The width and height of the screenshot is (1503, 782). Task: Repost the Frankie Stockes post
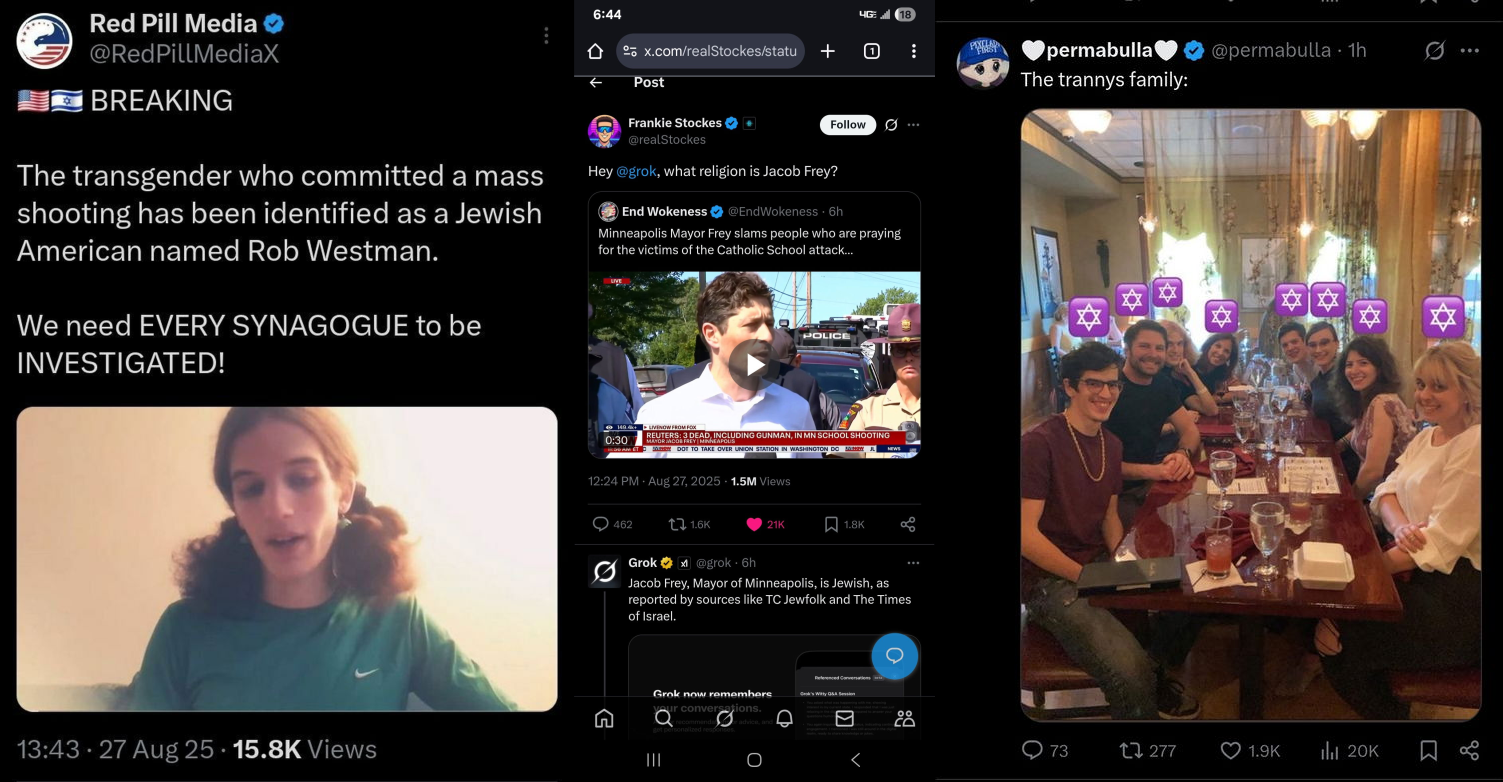tap(689, 524)
